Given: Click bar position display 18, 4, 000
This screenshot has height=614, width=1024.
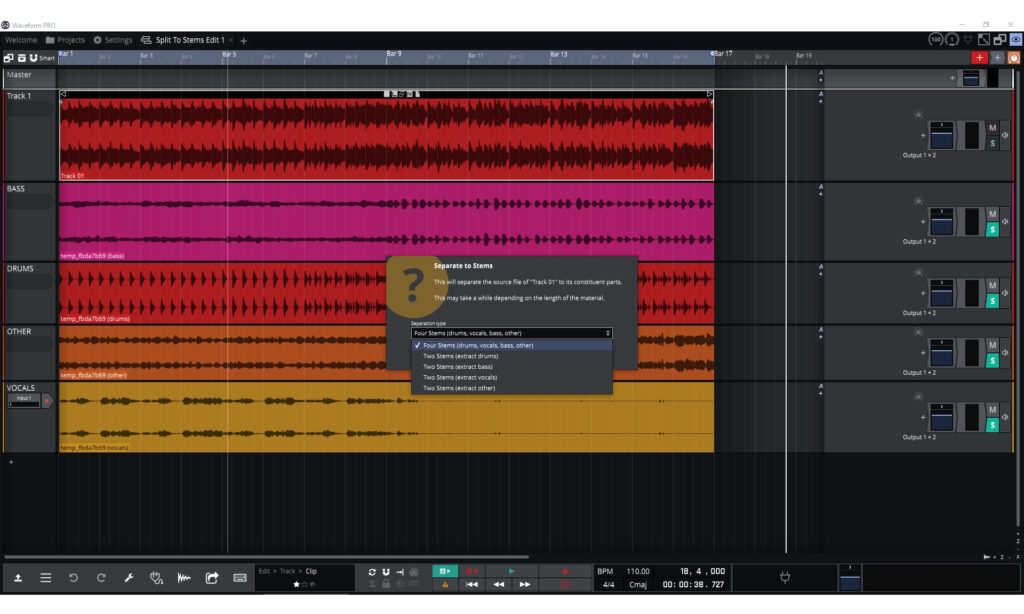Looking at the screenshot, I should tap(702, 572).
